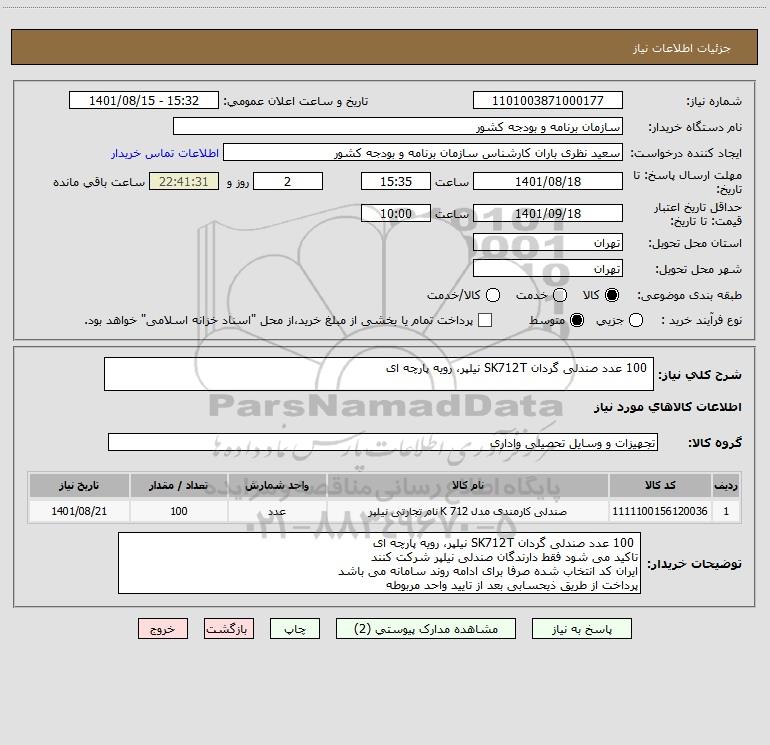Click buyer organization name field
This screenshot has width=770, height=745.
pyautogui.click(x=398, y=126)
